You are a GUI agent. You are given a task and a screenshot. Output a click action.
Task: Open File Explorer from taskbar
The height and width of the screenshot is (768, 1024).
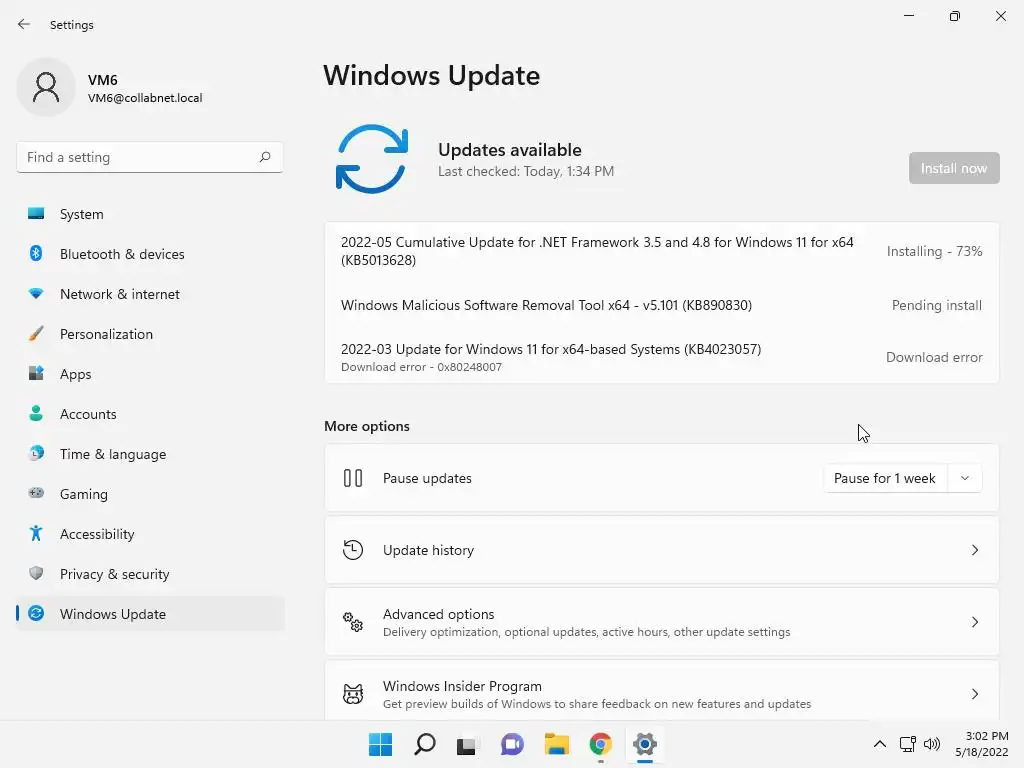[x=556, y=744]
